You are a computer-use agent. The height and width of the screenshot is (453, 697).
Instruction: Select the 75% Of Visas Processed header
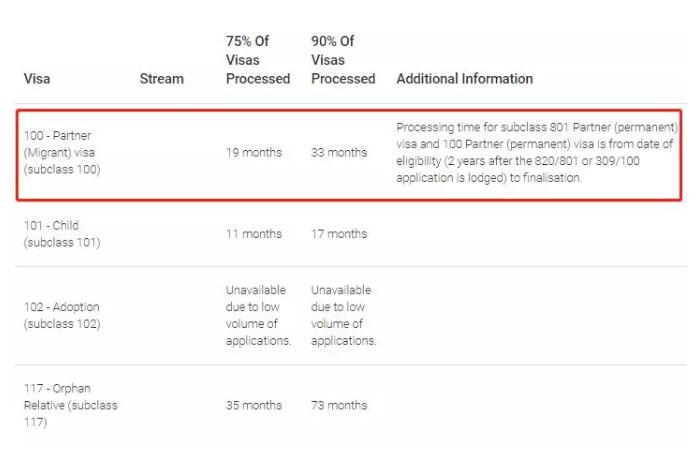pos(258,60)
